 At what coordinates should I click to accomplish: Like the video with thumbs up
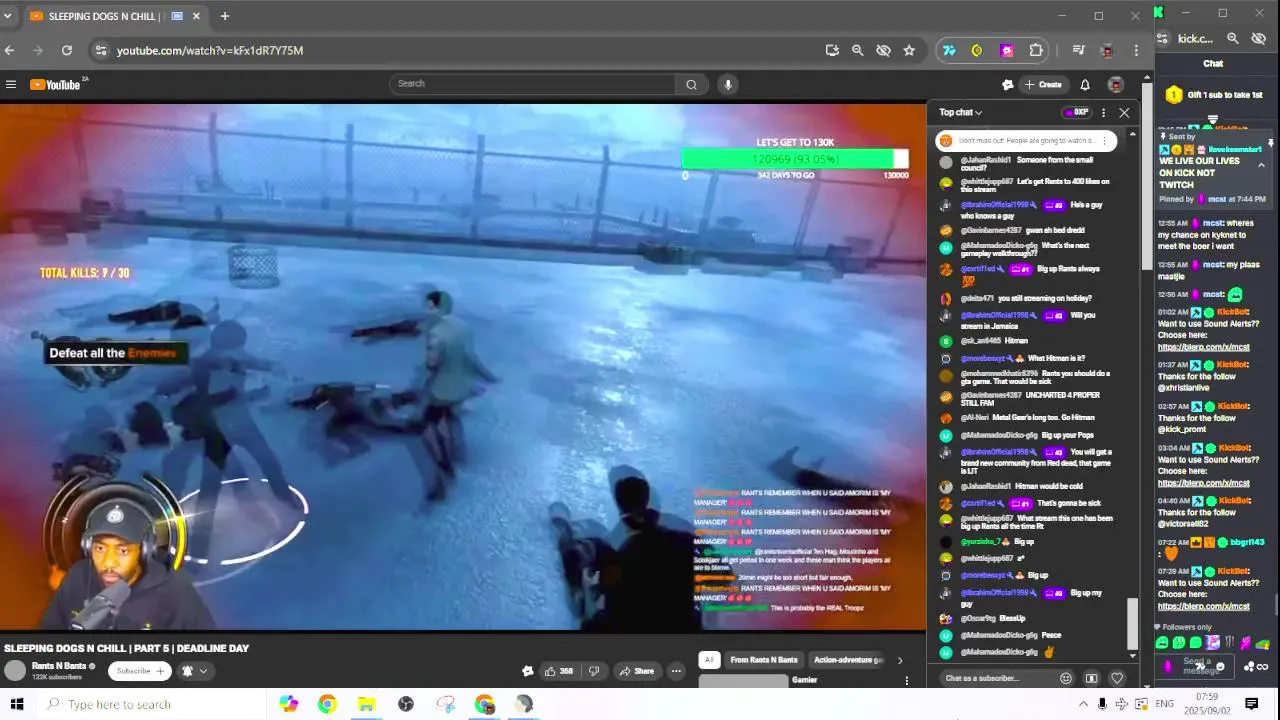tap(558, 671)
